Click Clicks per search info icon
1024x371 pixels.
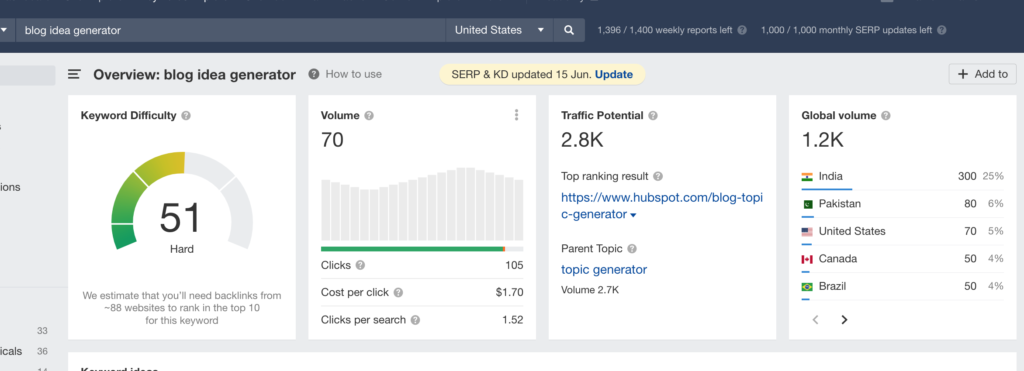point(415,320)
